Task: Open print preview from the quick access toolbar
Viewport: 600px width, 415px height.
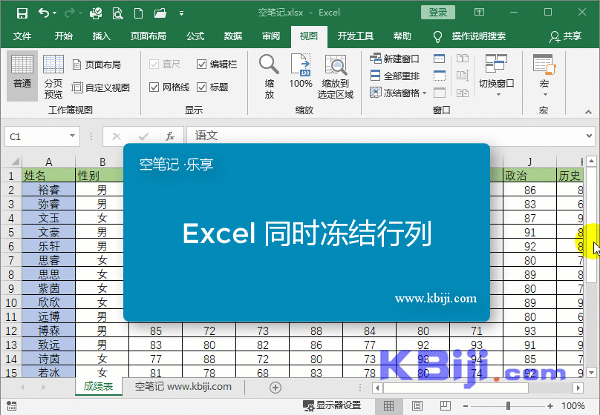Action: (x=117, y=13)
